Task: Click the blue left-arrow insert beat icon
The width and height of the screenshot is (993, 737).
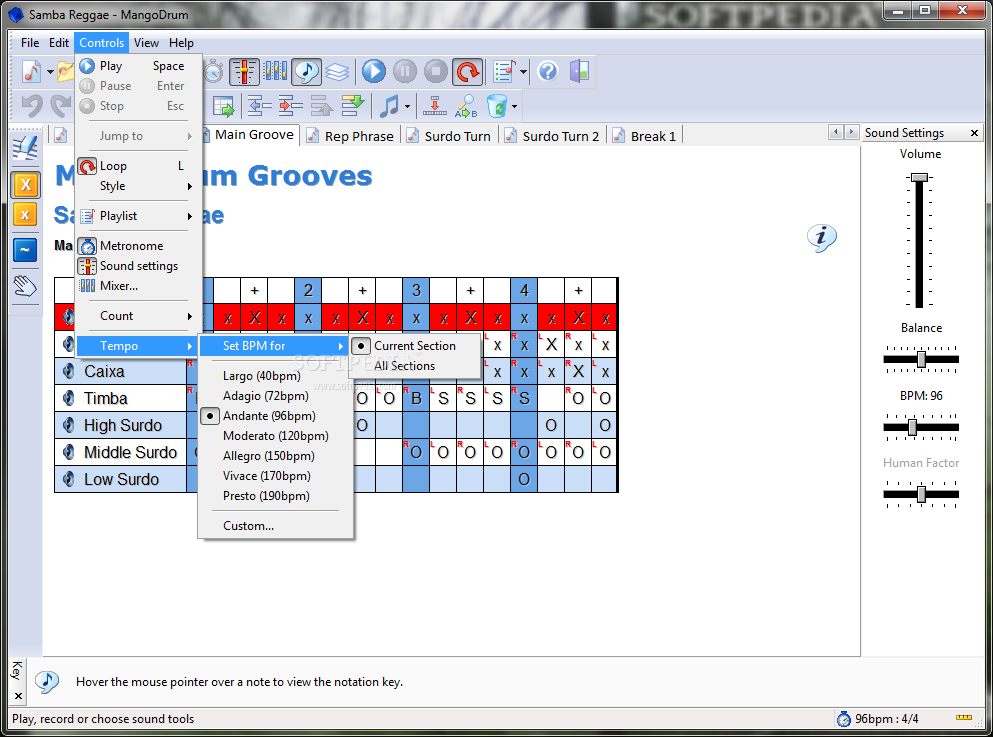Action: click(x=260, y=106)
